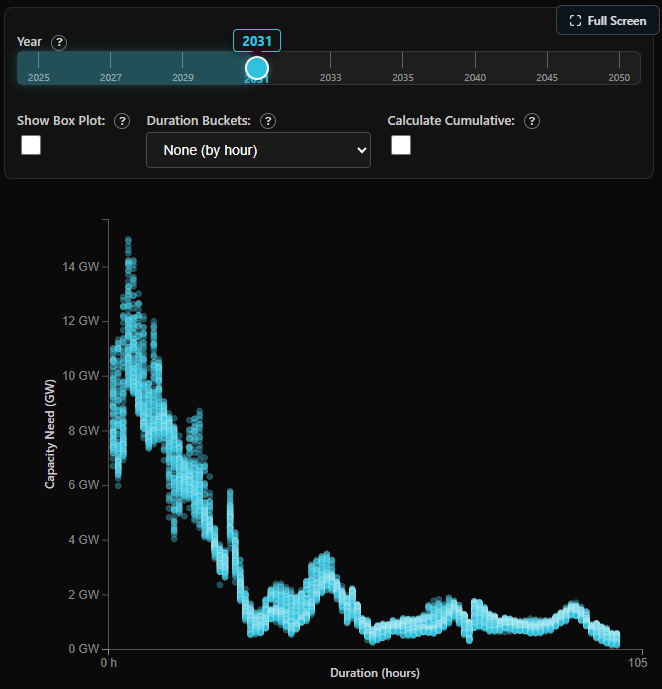662x689 pixels.
Task: Click the Show Box Plot help icon
Action: click(122, 121)
